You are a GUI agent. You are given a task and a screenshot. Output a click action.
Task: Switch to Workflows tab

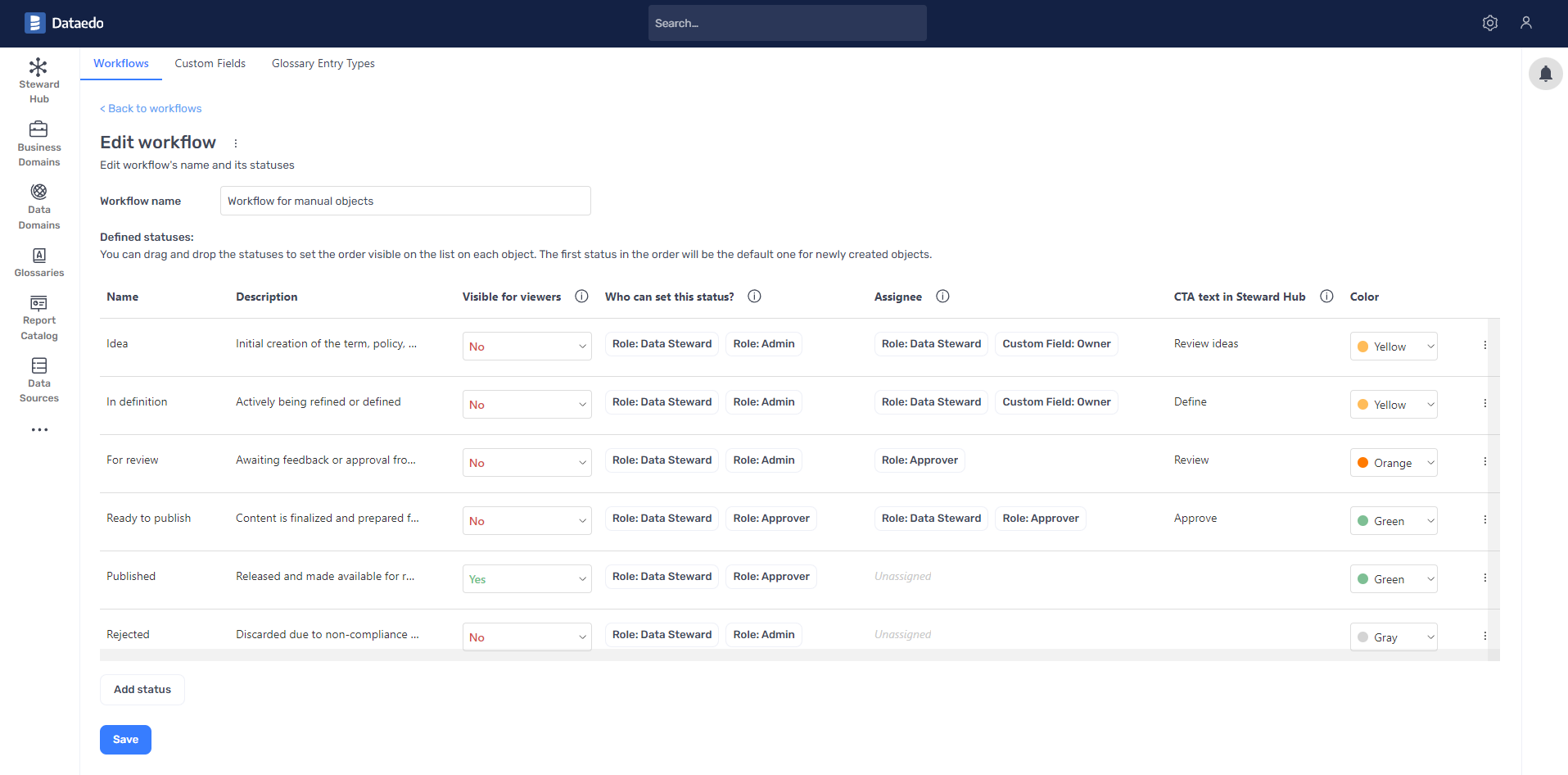point(121,64)
